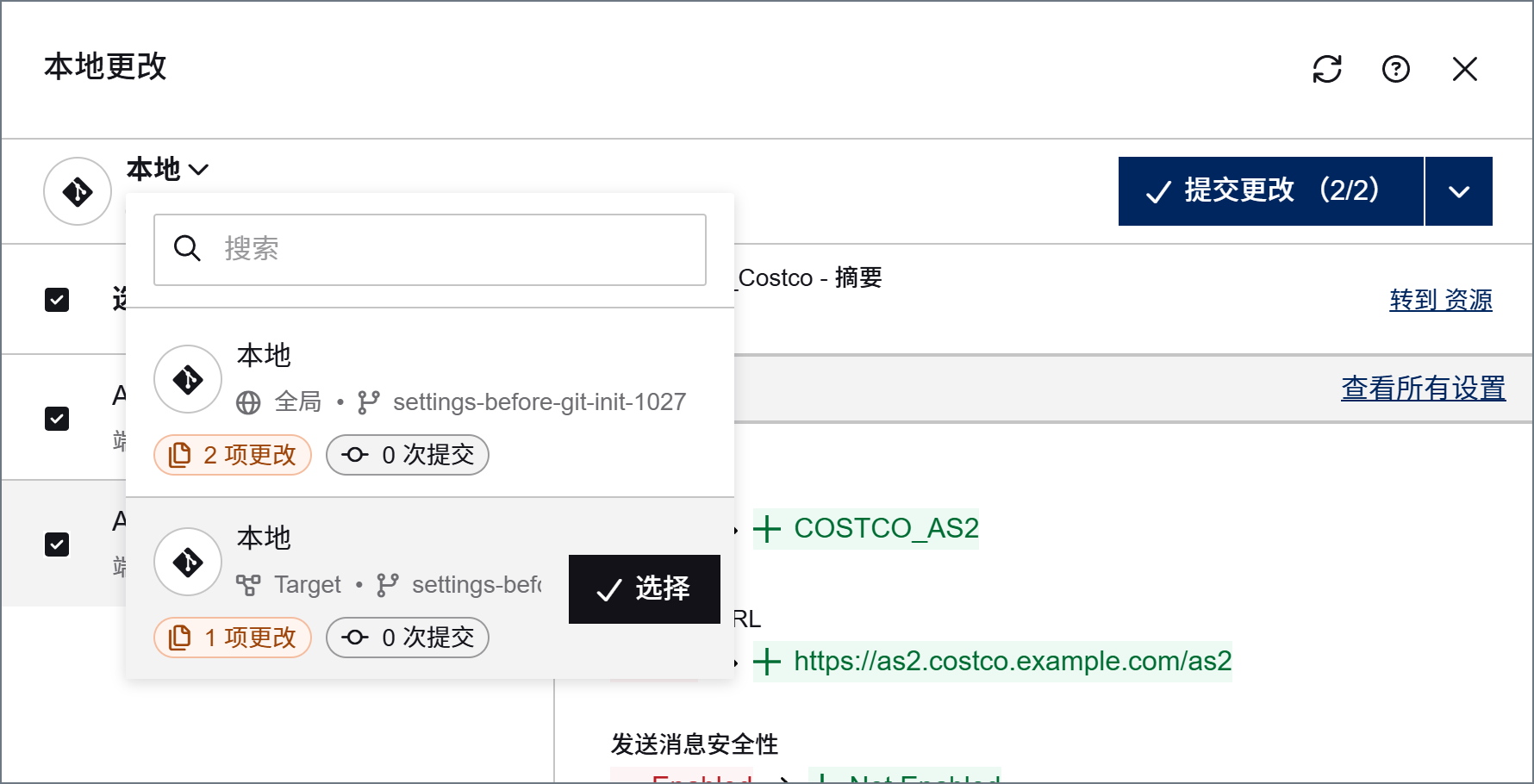Uncheck the second change row checkbox

[x=57, y=419]
